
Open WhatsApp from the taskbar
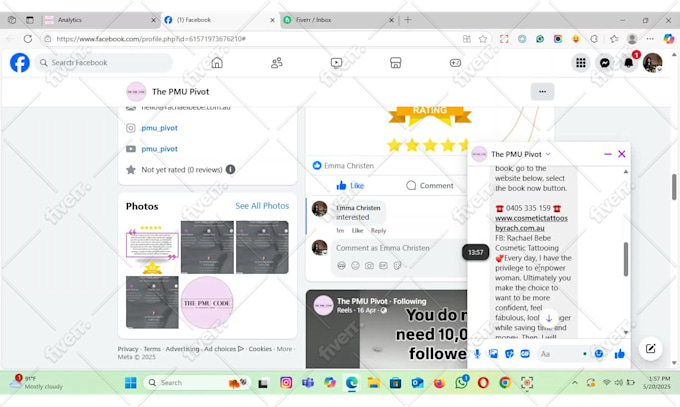[x=461, y=383]
